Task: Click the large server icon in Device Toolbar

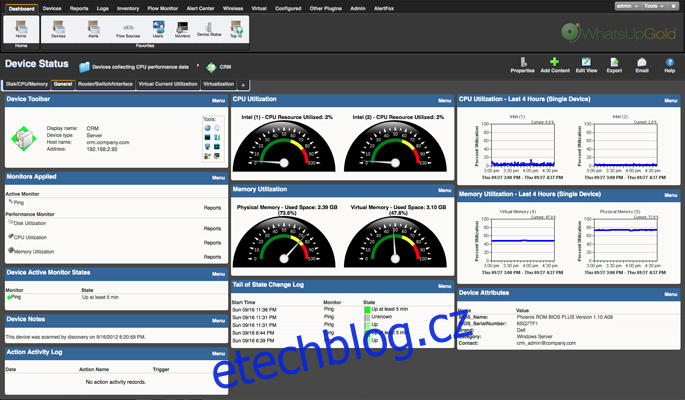Action: pyautogui.click(x=24, y=138)
